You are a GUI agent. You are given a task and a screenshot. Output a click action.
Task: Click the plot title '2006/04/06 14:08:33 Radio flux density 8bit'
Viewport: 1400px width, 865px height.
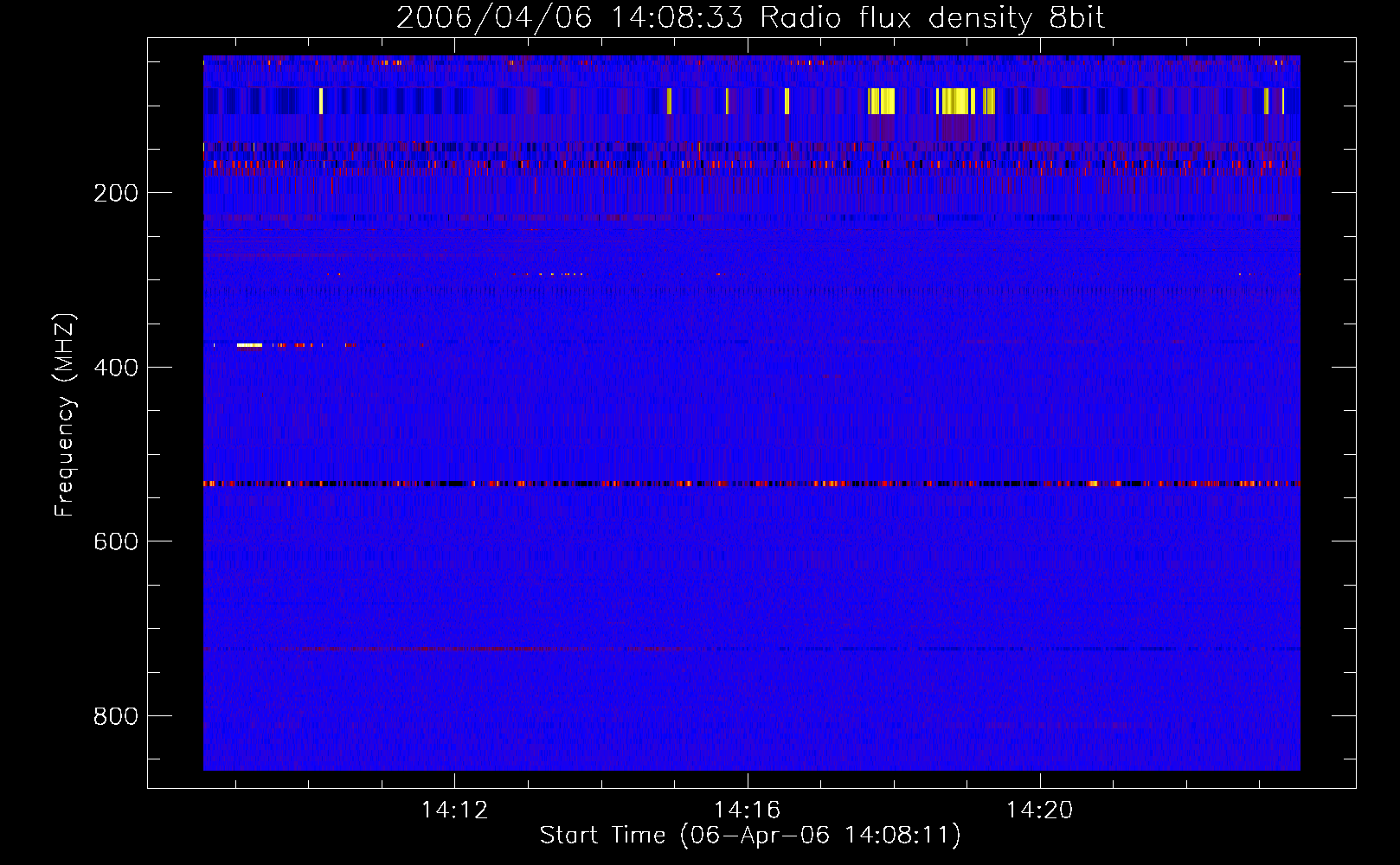point(750,17)
